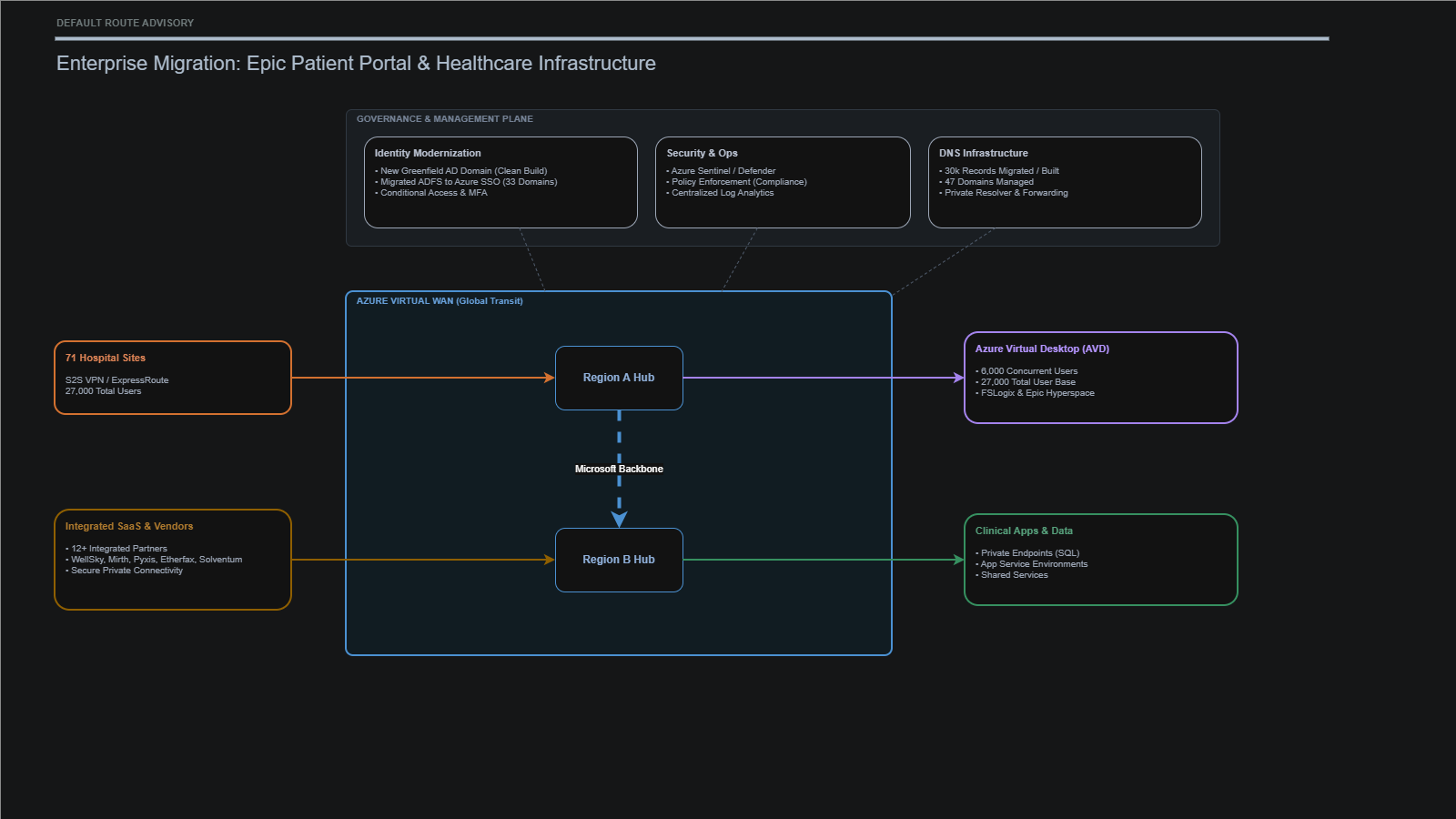Click the Clinical Apps & Data panel

click(x=1099, y=559)
